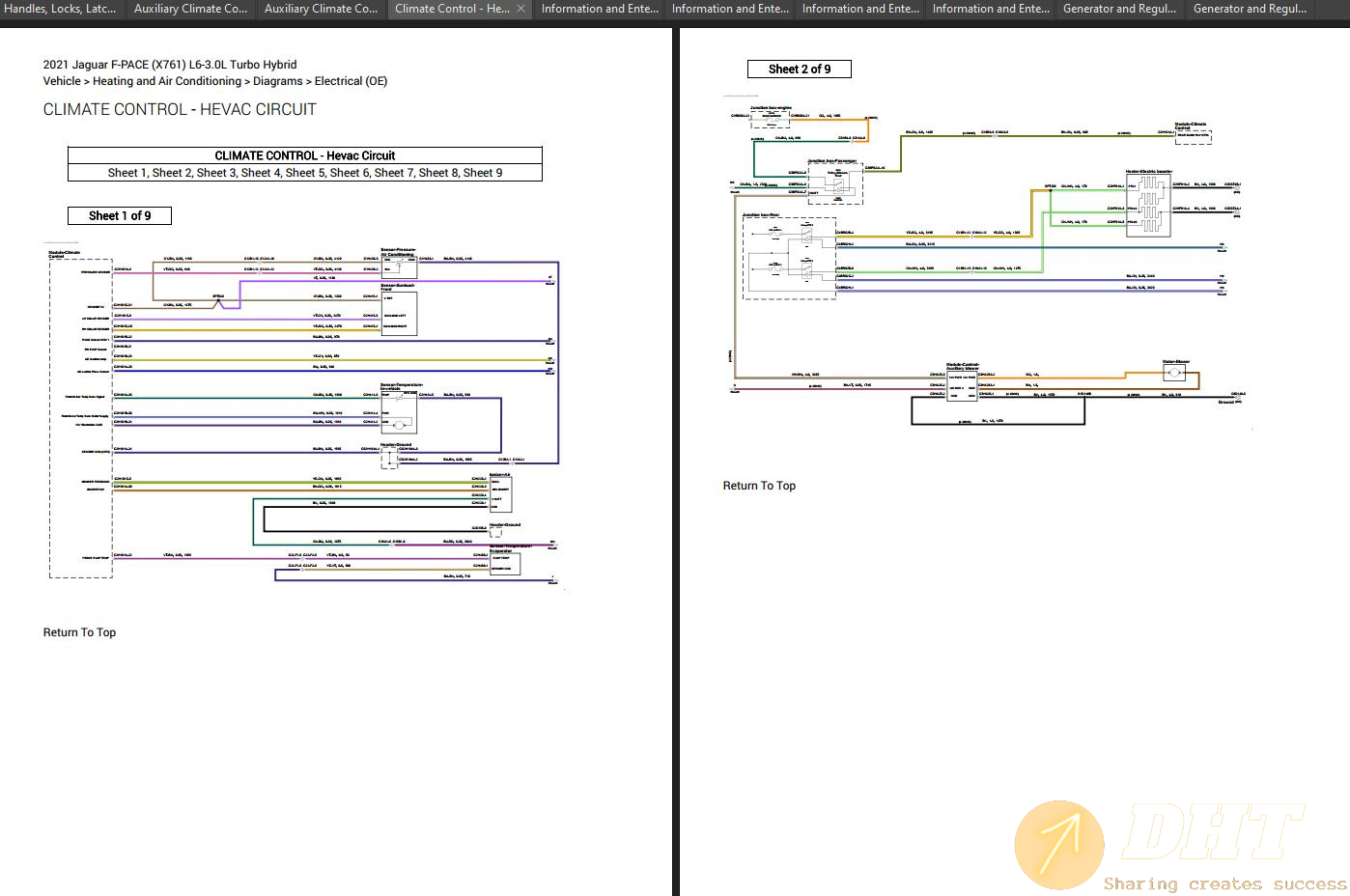Go to Sheet 6 from the sheet list
Screen dimensions: 1350x896
[349, 173]
